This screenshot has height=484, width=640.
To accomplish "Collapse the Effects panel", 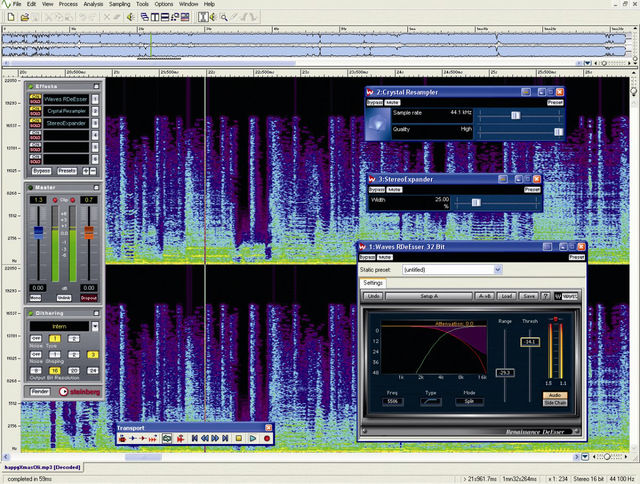I will (x=96, y=87).
